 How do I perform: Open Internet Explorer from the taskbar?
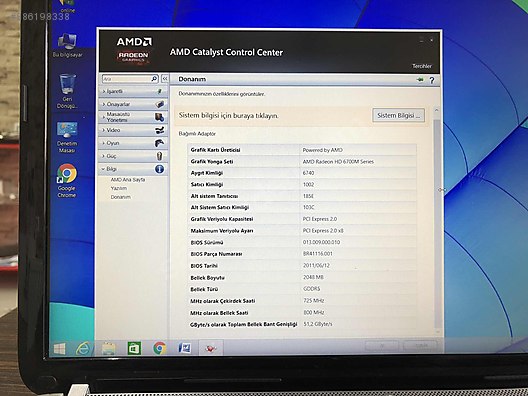(83, 348)
